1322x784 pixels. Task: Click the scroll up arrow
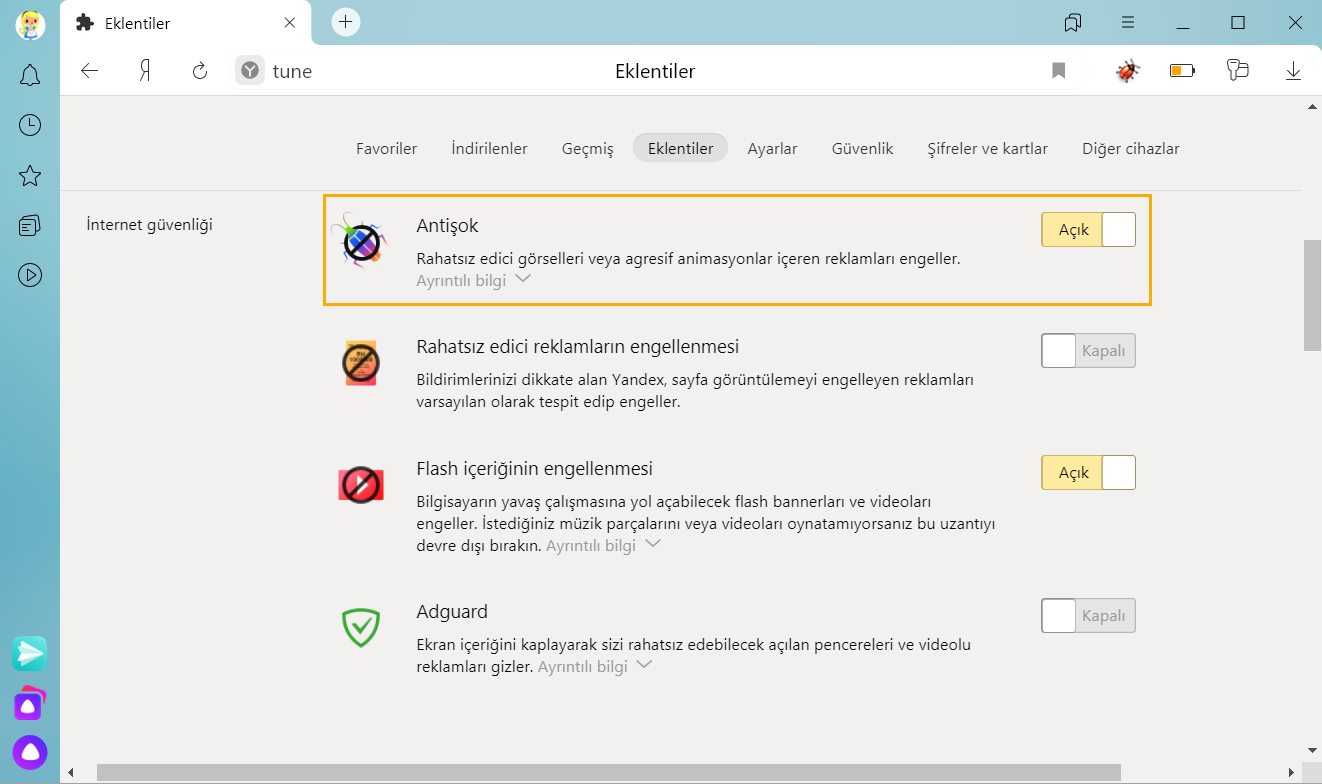[1312, 105]
